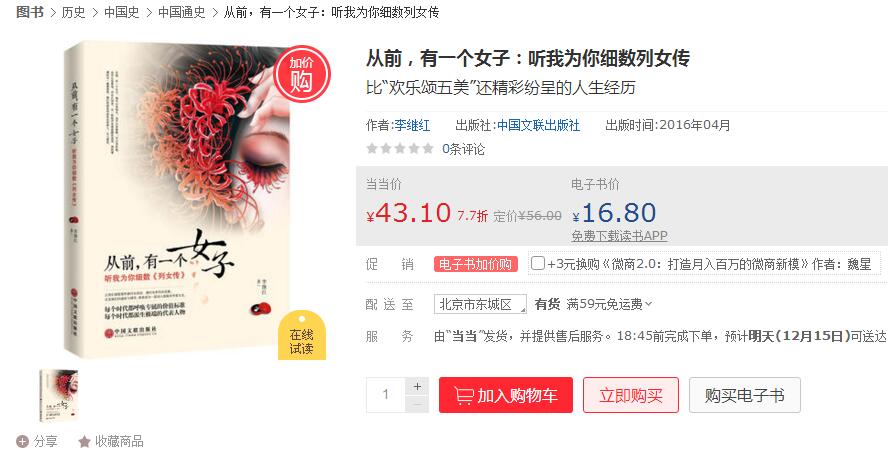
Task: Click the 收藏商品 star icon
Action: (x=84, y=442)
